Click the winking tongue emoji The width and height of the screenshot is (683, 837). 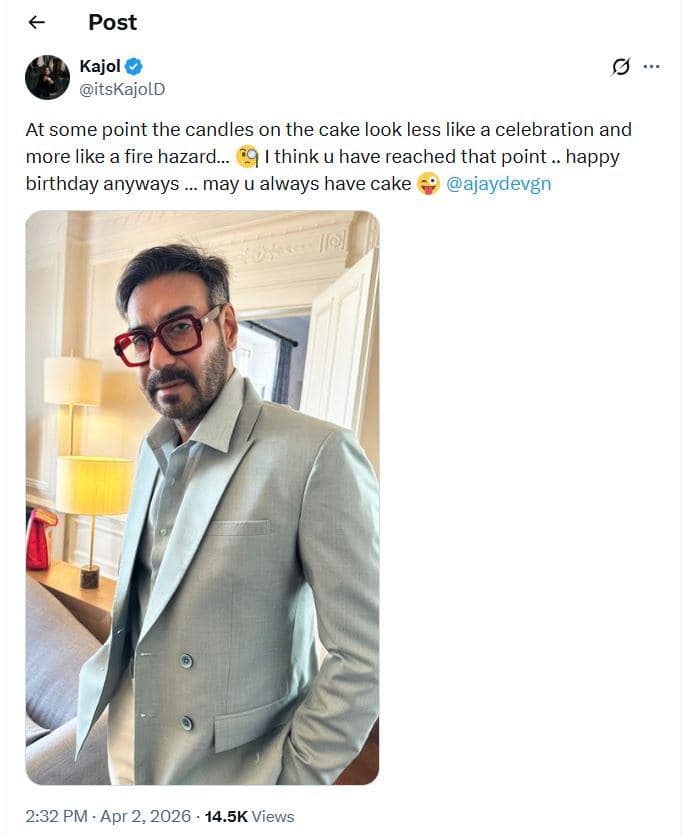click(x=428, y=185)
